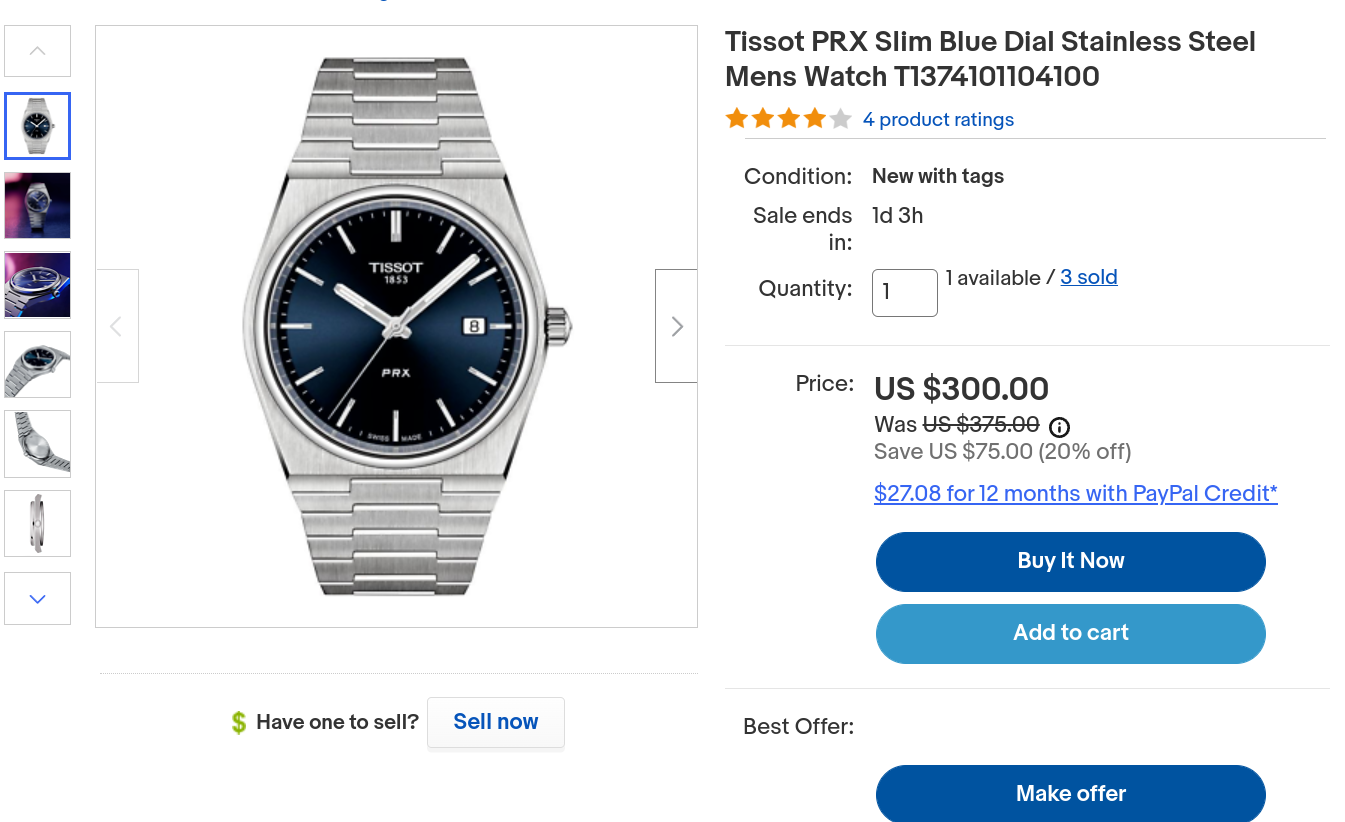Click the star rating icons
This screenshot has width=1345, height=822.
click(x=788, y=120)
